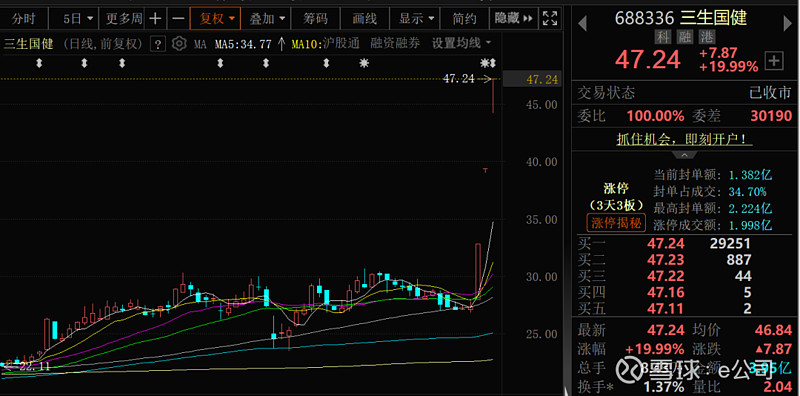The height and width of the screenshot is (396, 800).
Task: Click 买三 bid price 47.22 row
Action: point(684,277)
